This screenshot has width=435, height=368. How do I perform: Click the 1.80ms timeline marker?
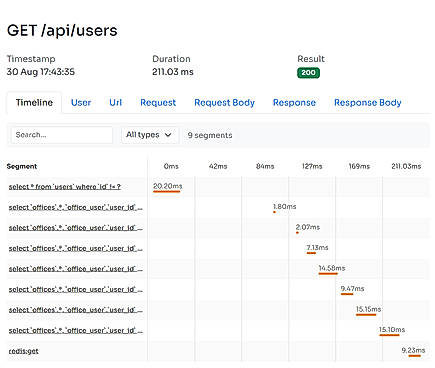coord(274,212)
